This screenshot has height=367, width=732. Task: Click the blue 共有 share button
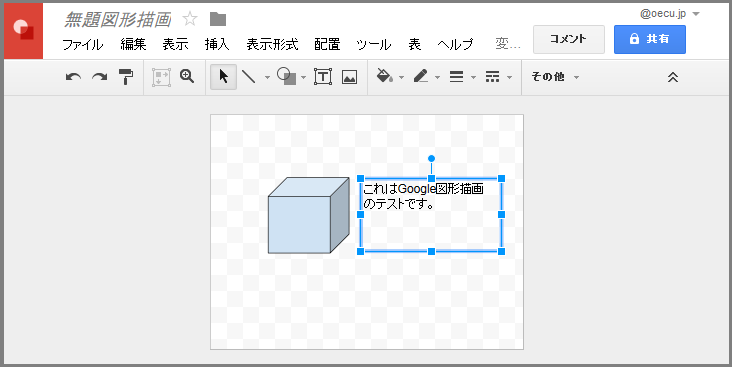649,40
